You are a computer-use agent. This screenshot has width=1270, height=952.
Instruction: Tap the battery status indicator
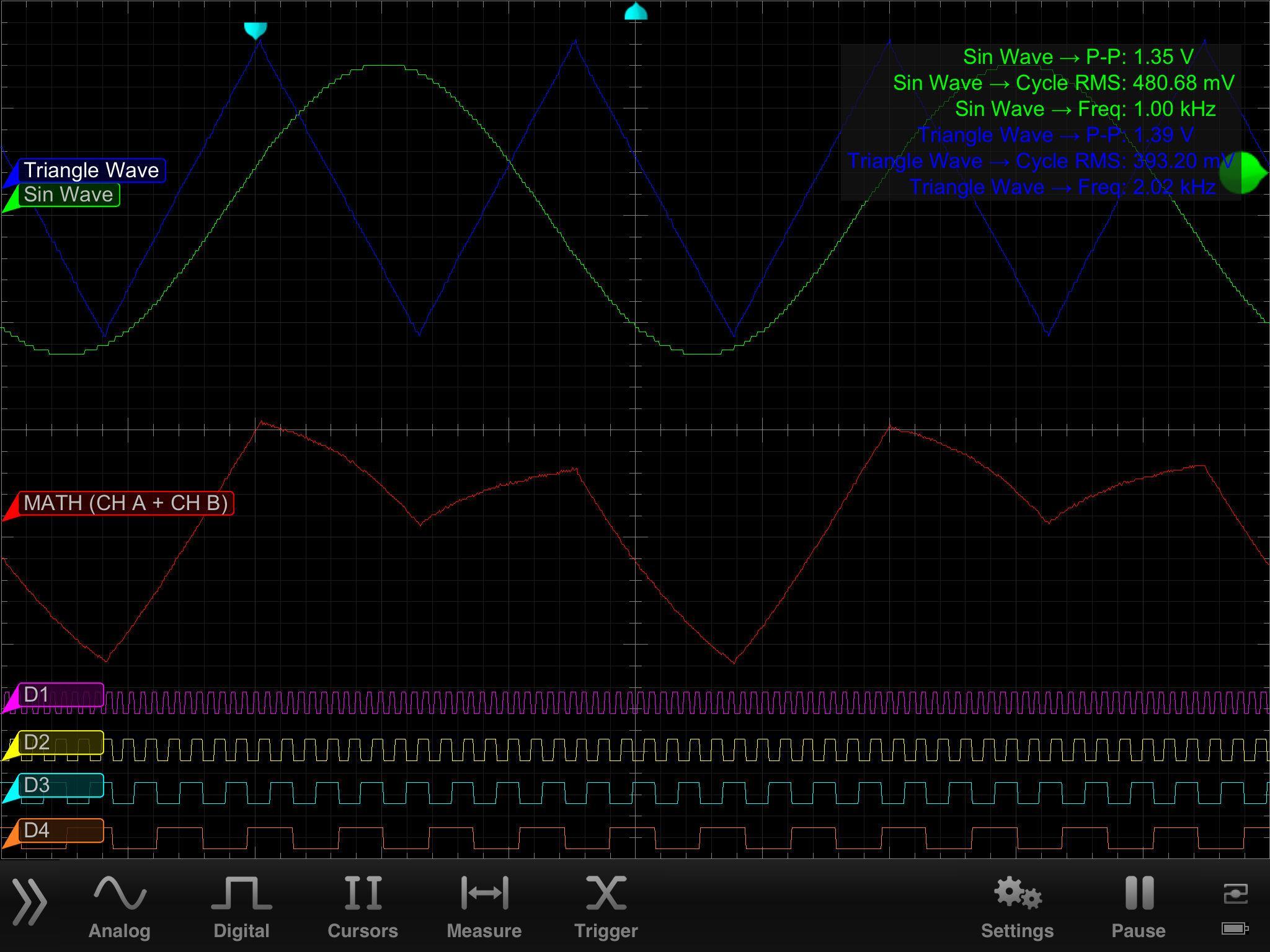click(1235, 928)
